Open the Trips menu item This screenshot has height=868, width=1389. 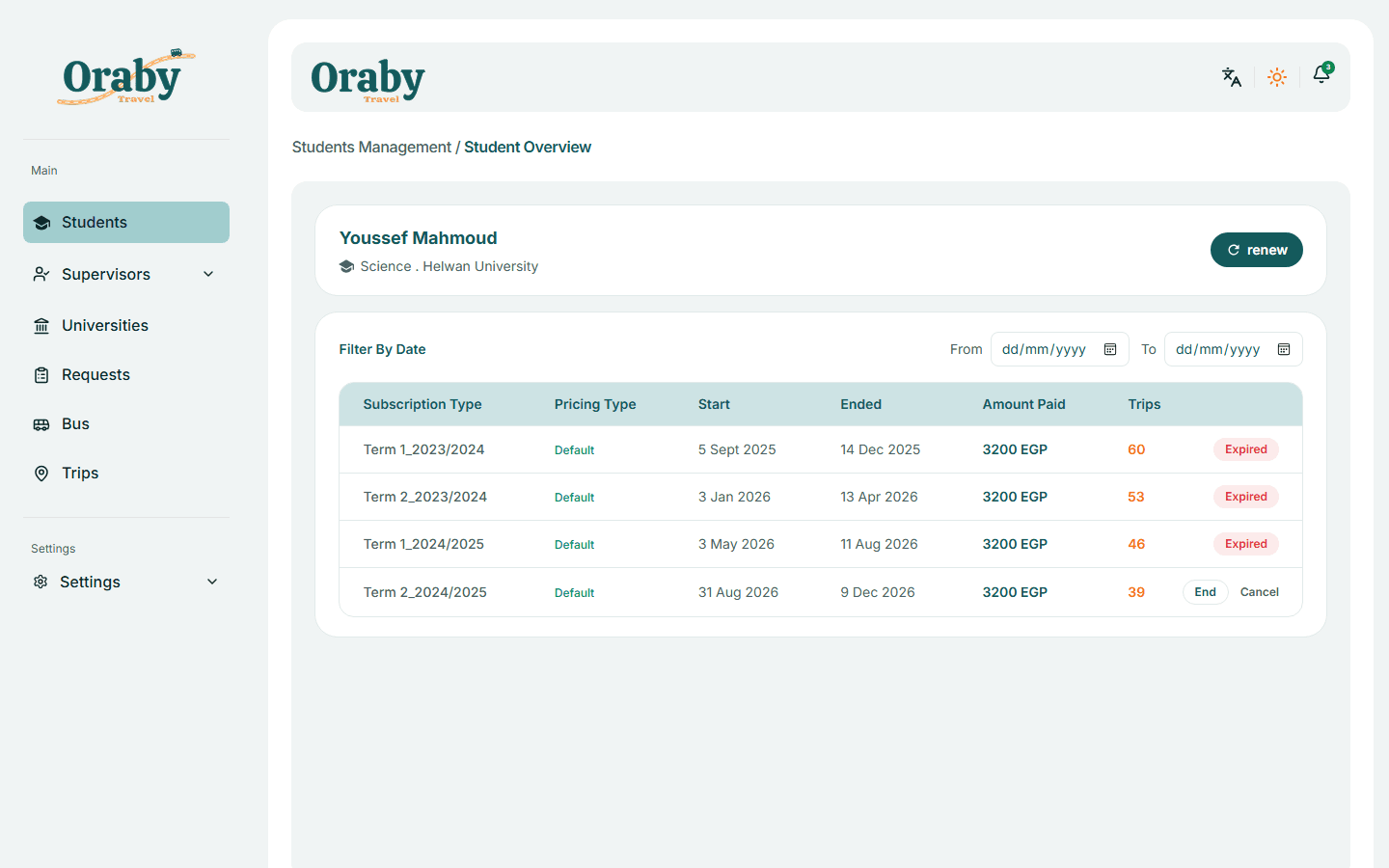tap(126, 474)
